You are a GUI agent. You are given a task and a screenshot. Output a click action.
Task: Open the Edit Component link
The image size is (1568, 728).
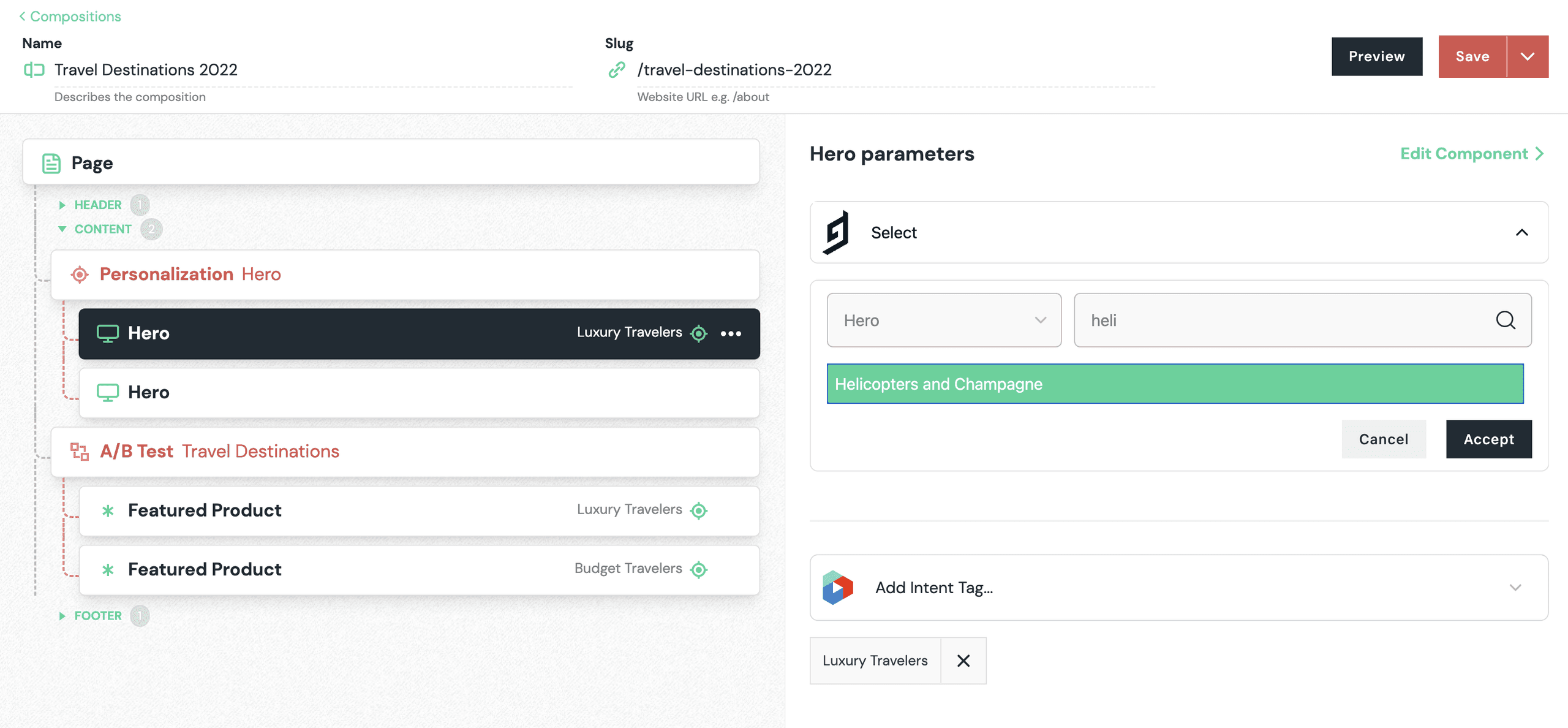click(x=1472, y=153)
